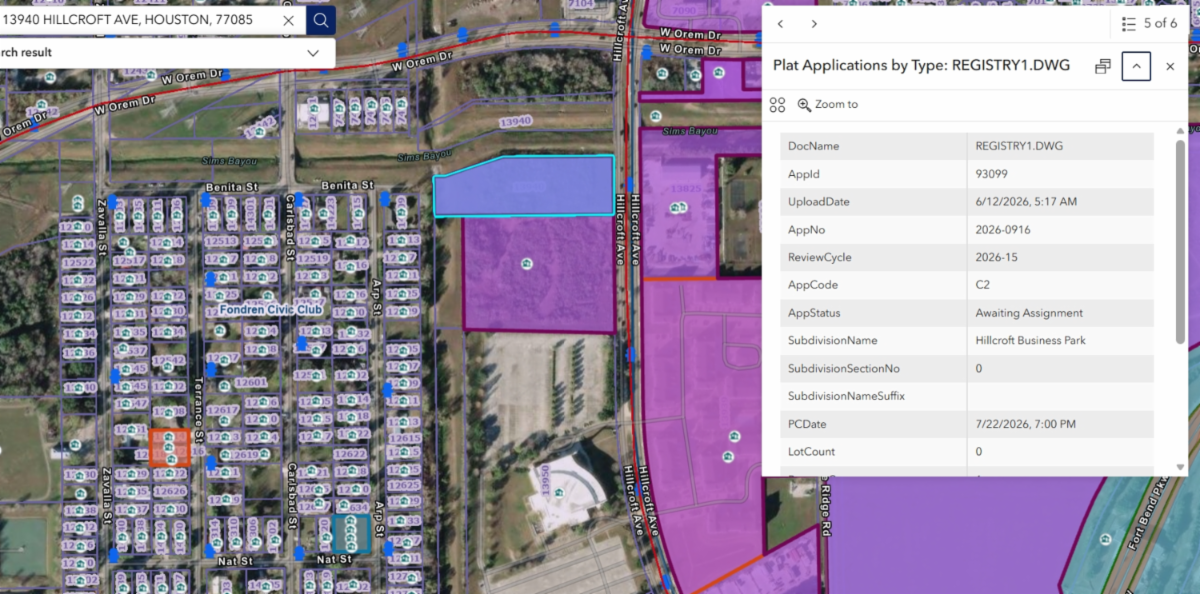Screen dimensions: 1200x594
Task: Click the popup title Plat Applications by Type
Action: [x=921, y=66]
